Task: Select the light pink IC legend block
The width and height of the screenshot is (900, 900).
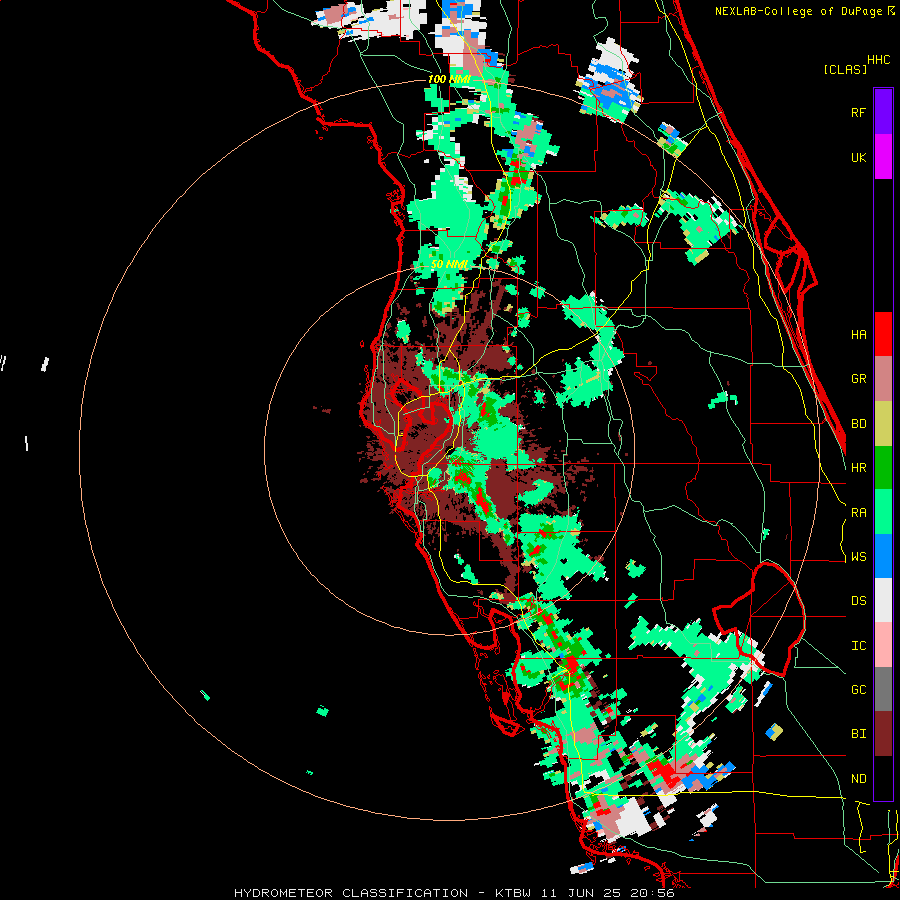Action: click(883, 645)
